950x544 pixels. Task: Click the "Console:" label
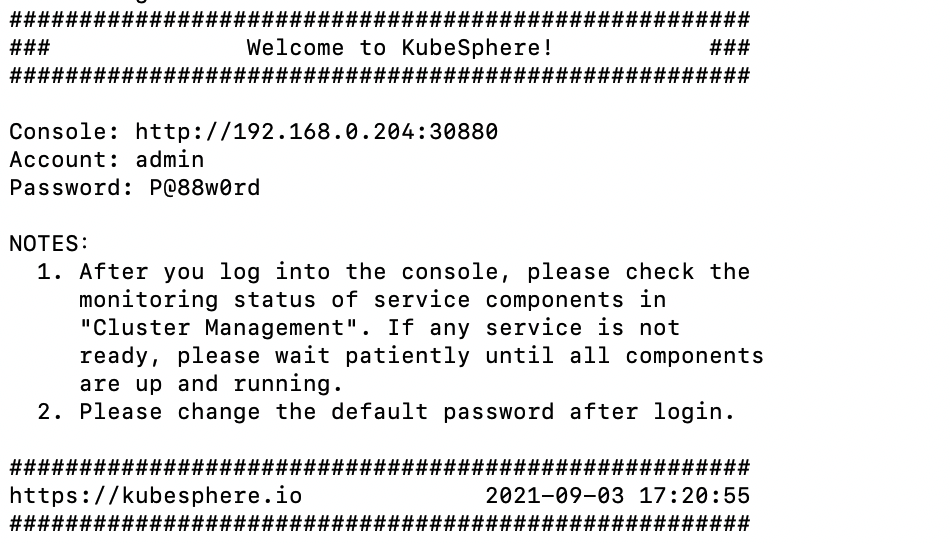click(65, 132)
